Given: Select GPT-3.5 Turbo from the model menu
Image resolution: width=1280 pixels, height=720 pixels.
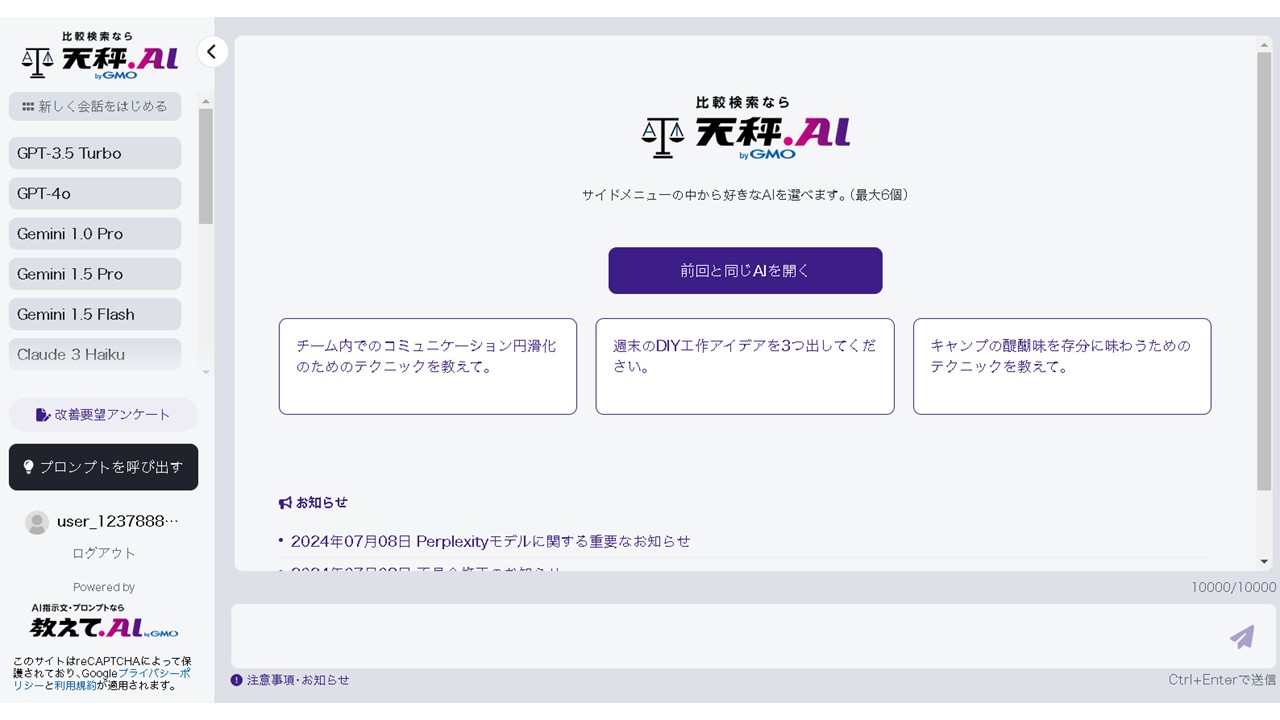Looking at the screenshot, I should [94, 153].
